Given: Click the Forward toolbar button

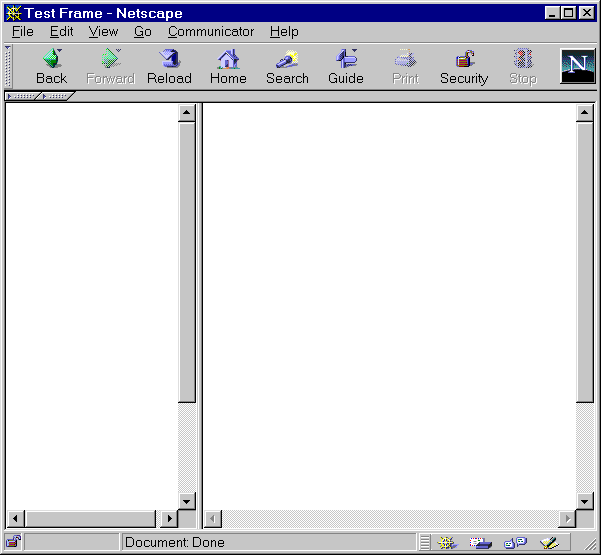Looking at the screenshot, I should 110,67.
